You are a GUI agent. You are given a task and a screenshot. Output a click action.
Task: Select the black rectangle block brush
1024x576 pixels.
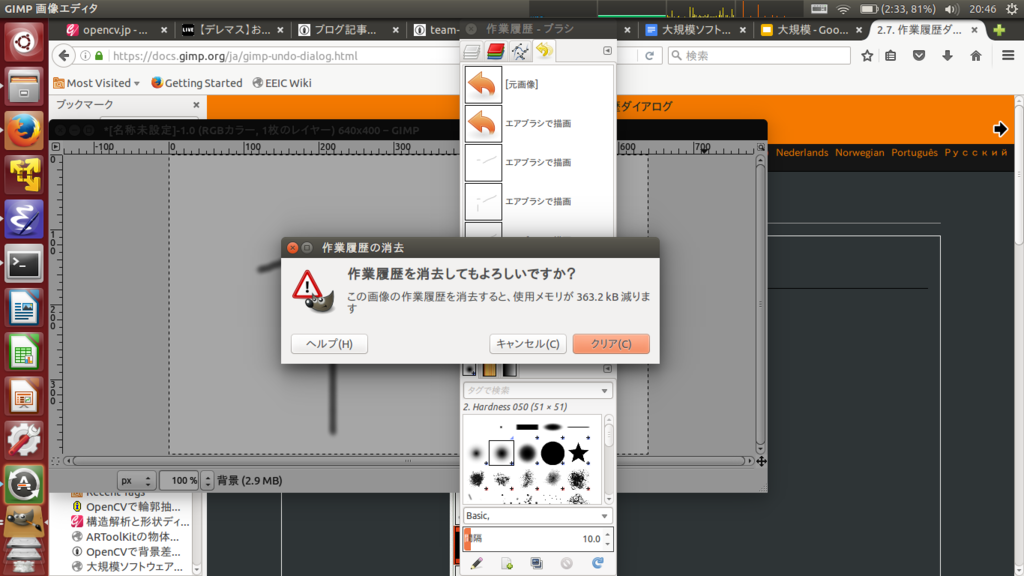527,427
